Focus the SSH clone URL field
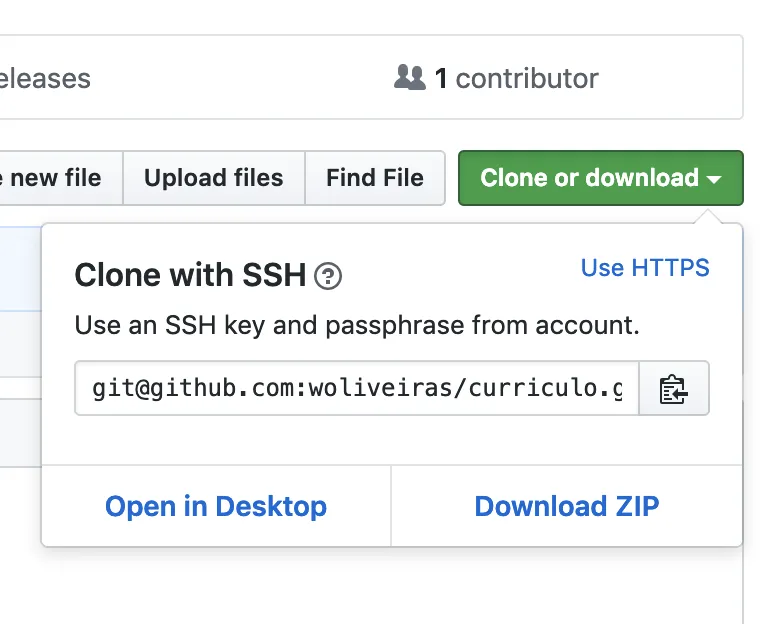The width and height of the screenshot is (782, 624). (357, 388)
